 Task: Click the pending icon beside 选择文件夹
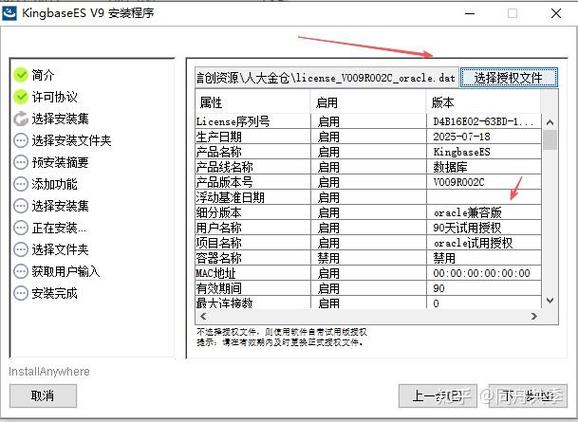click(x=21, y=250)
